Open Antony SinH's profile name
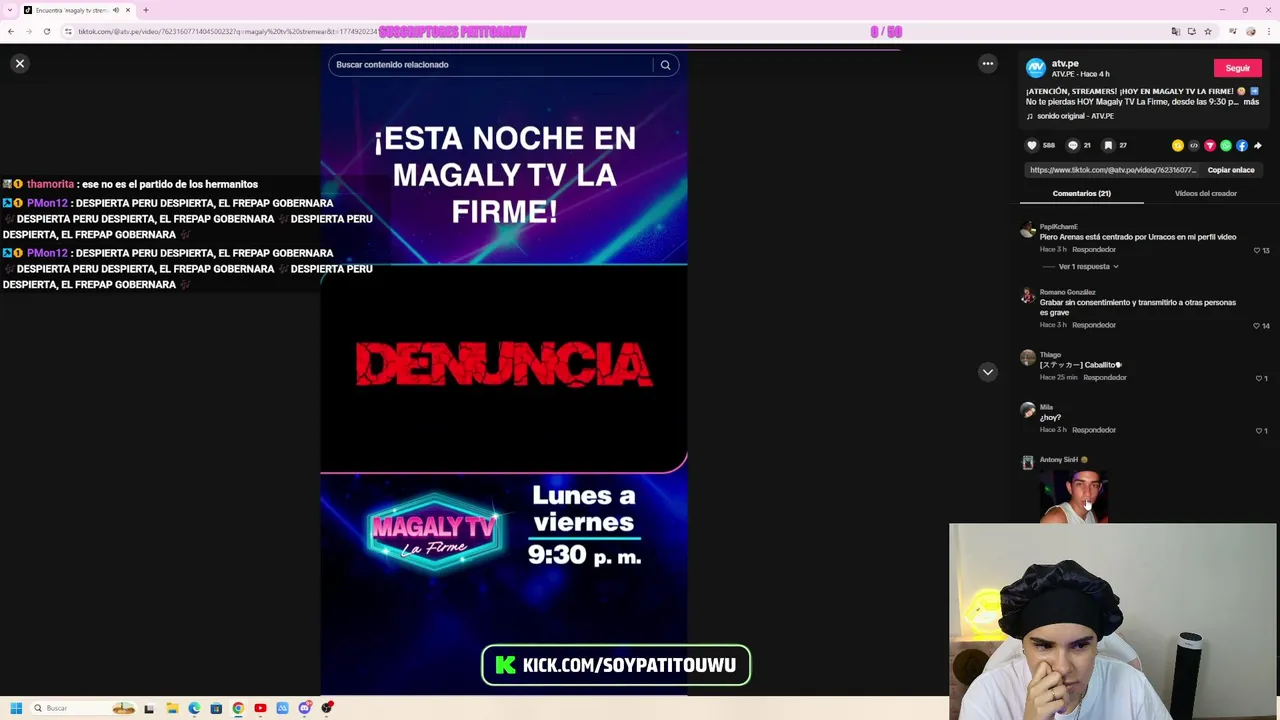This screenshot has height=720, width=1280. pyautogui.click(x=1058, y=460)
